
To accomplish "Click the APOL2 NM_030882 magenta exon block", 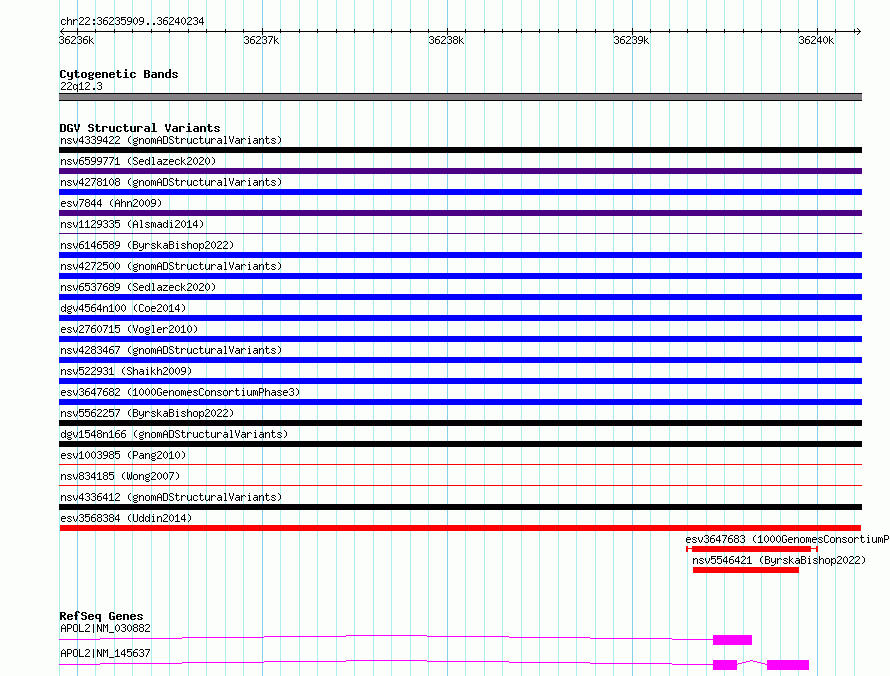I will tap(732, 639).
